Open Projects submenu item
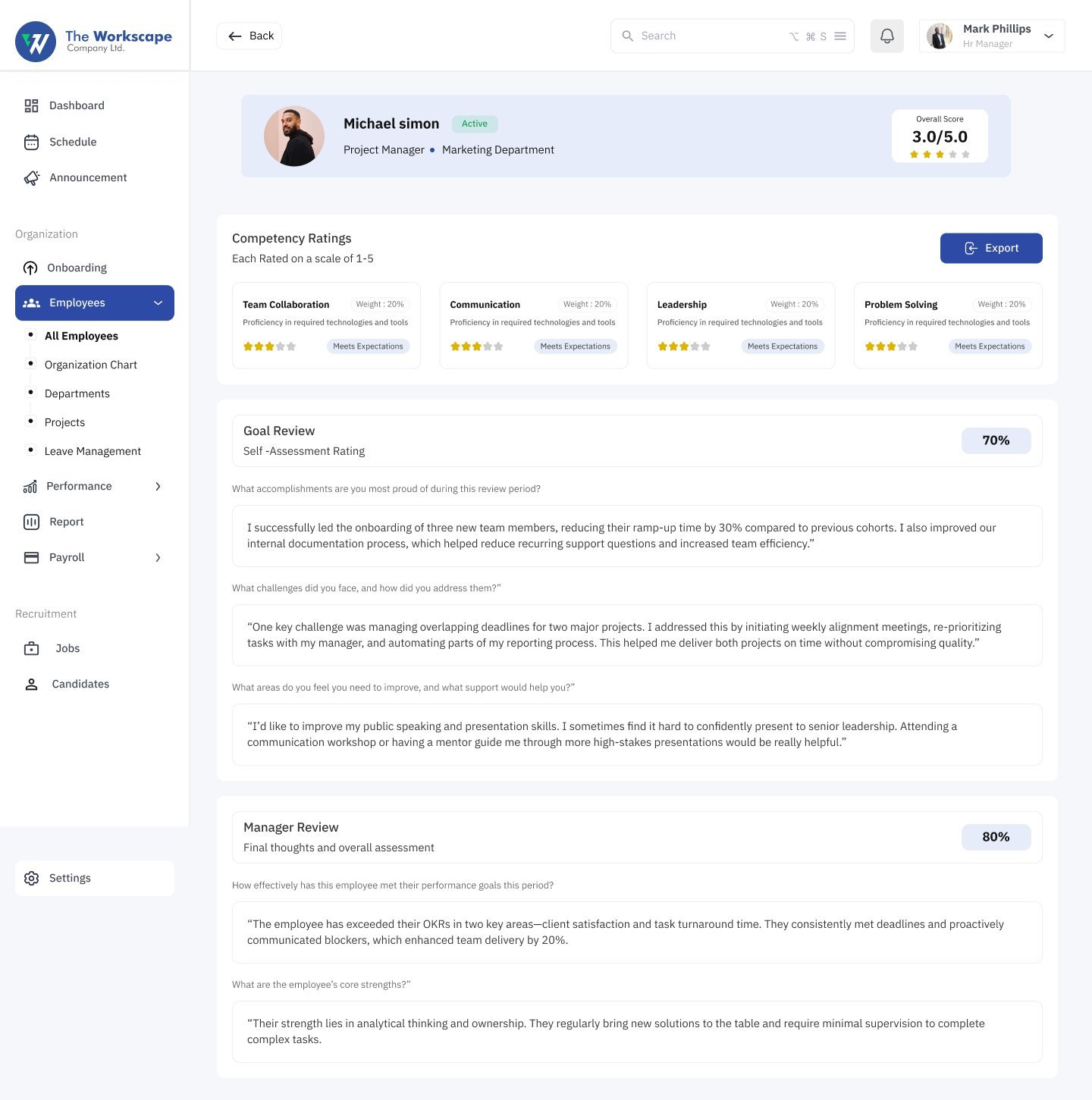The height and width of the screenshot is (1100, 1092). tap(64, 422)
